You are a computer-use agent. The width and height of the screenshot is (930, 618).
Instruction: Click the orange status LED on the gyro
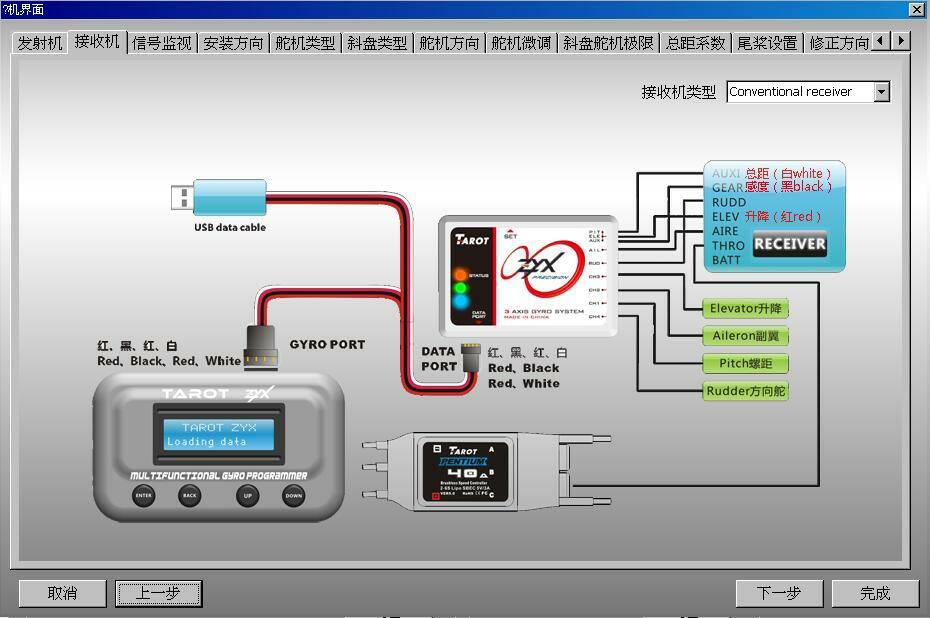coord(460,275)
